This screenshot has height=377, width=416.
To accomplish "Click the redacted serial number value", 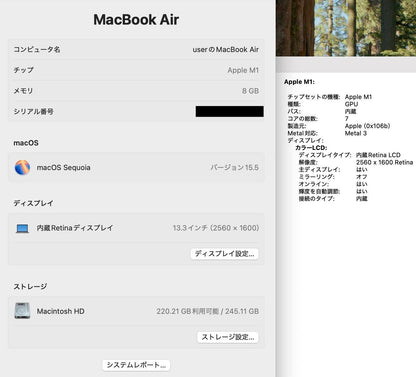I will click(229, 111).
